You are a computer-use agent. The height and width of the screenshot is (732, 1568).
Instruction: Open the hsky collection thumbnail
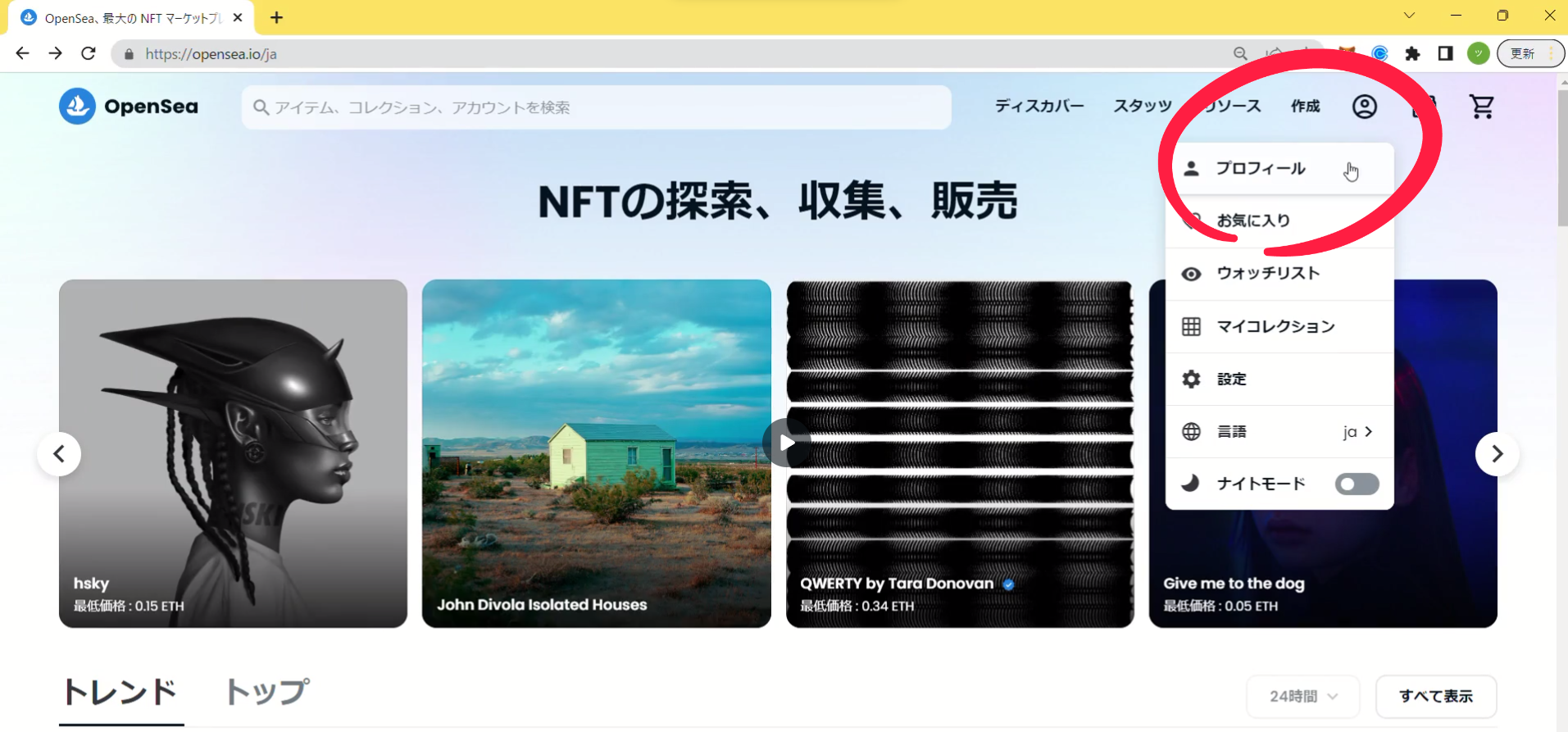point(233,453)
